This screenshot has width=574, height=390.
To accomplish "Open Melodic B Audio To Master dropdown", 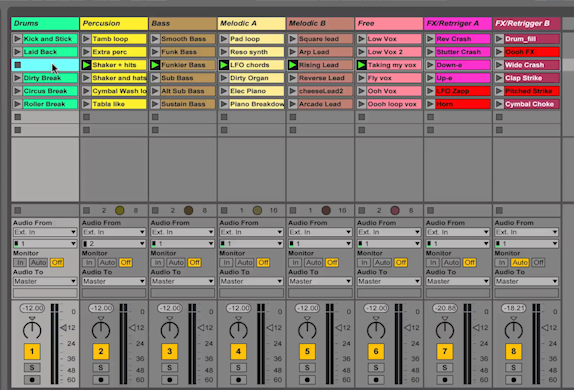I will pyautogui.click(x=320, y=281).
